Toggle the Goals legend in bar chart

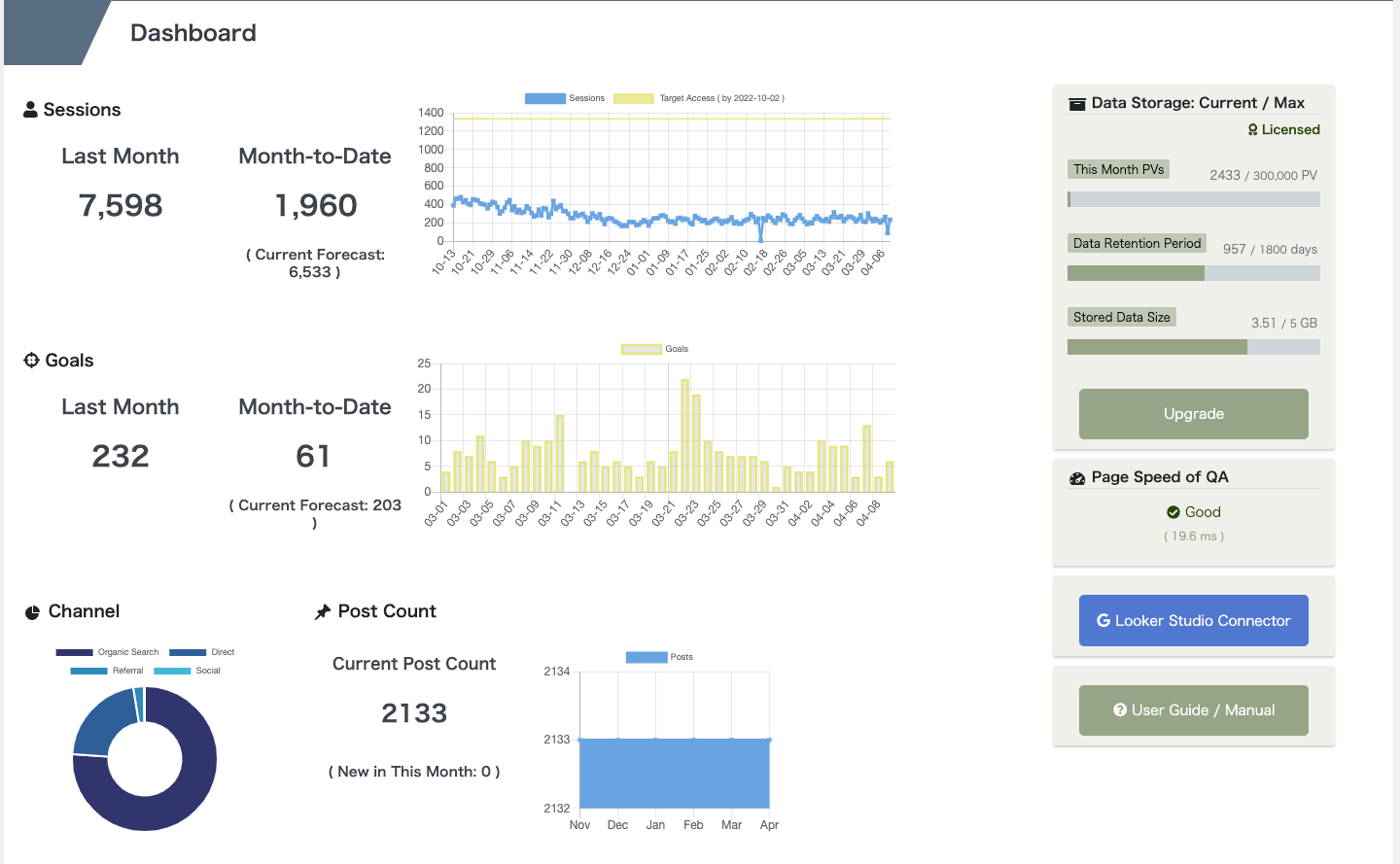point(655,349)
